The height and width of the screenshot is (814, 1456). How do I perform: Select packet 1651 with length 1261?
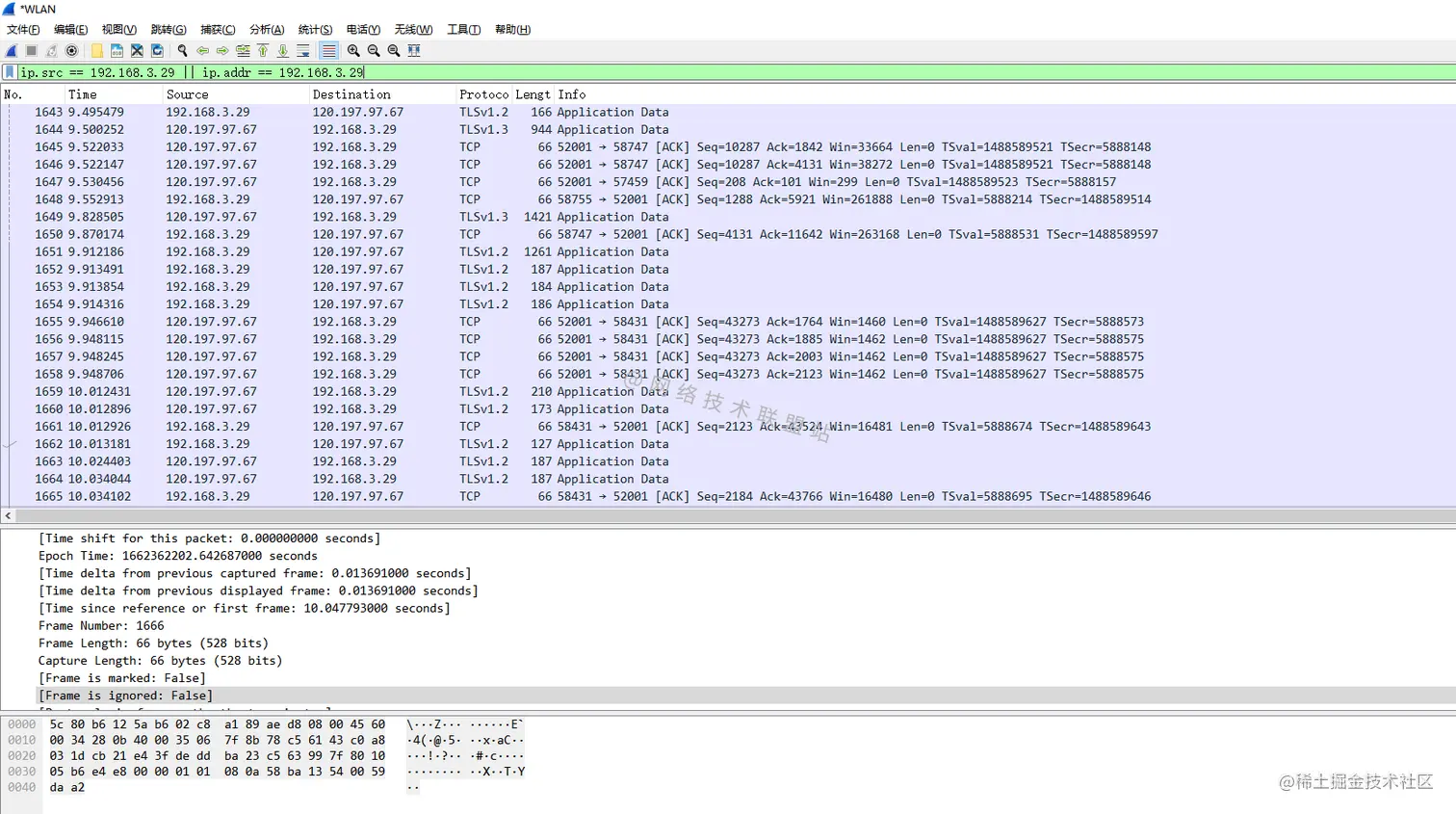coord(728,251)
